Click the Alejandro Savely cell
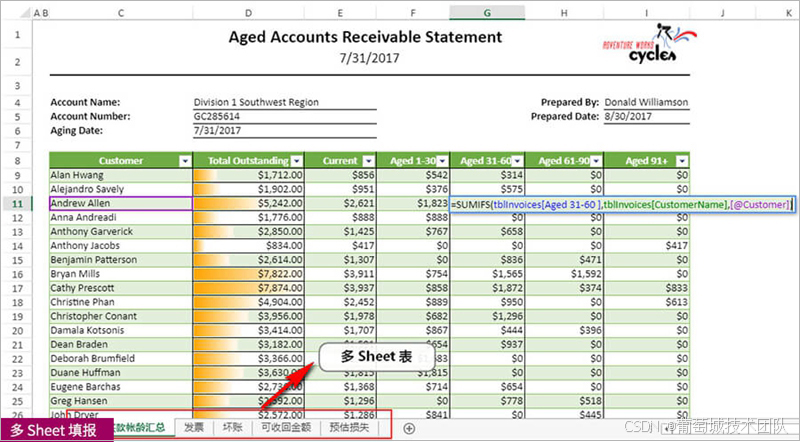The image size is (800, 442). click(121, 189)
